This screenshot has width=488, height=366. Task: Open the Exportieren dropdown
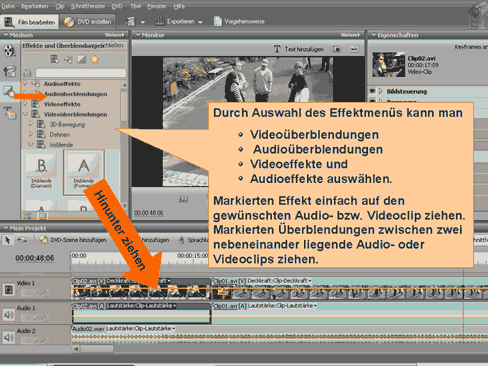coord(179,22)
